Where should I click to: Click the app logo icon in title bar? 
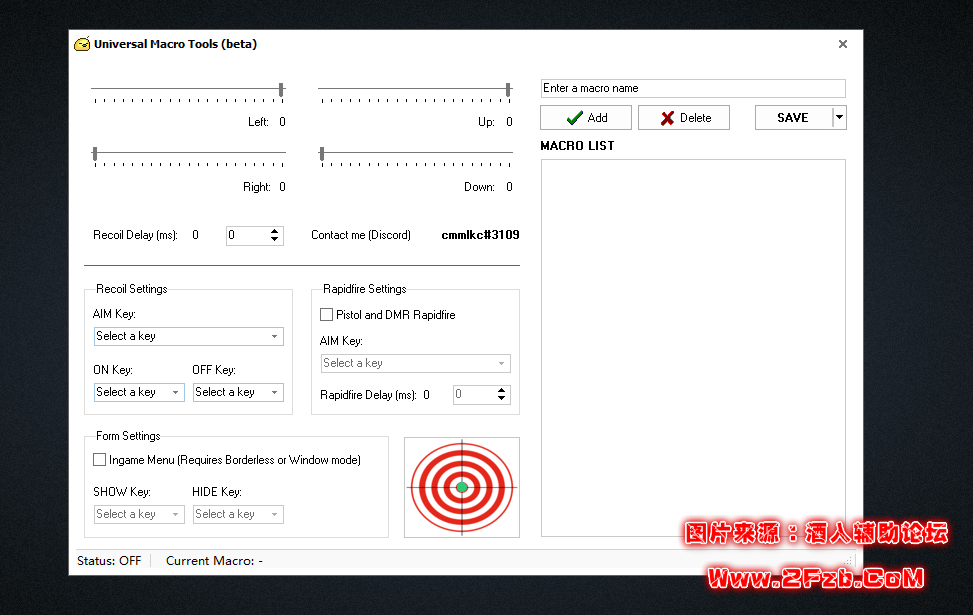(x=82, y=44)
